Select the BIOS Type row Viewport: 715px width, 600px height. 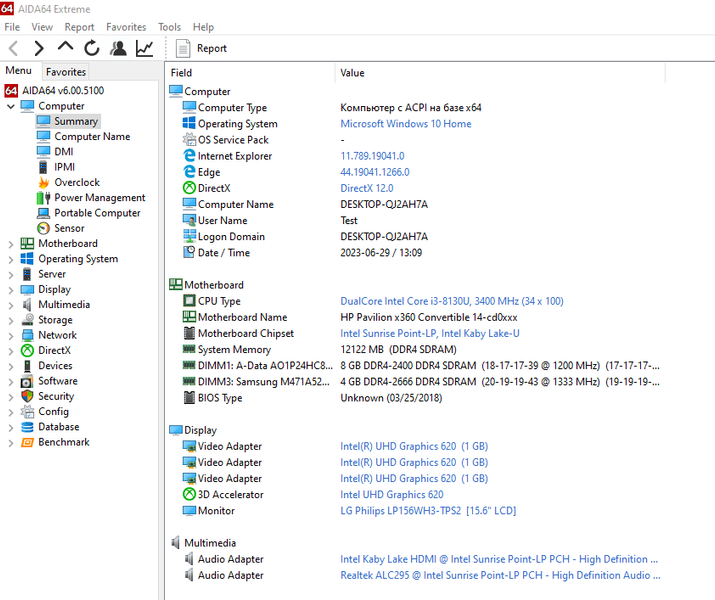tap(415, 398)
